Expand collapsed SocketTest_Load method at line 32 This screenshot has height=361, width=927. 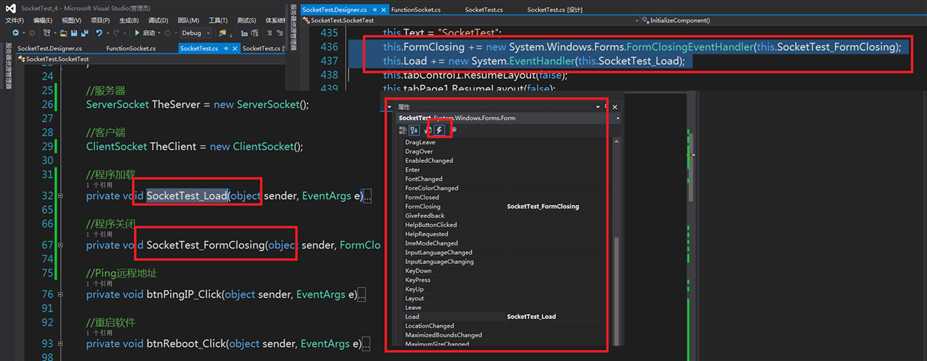61,196
